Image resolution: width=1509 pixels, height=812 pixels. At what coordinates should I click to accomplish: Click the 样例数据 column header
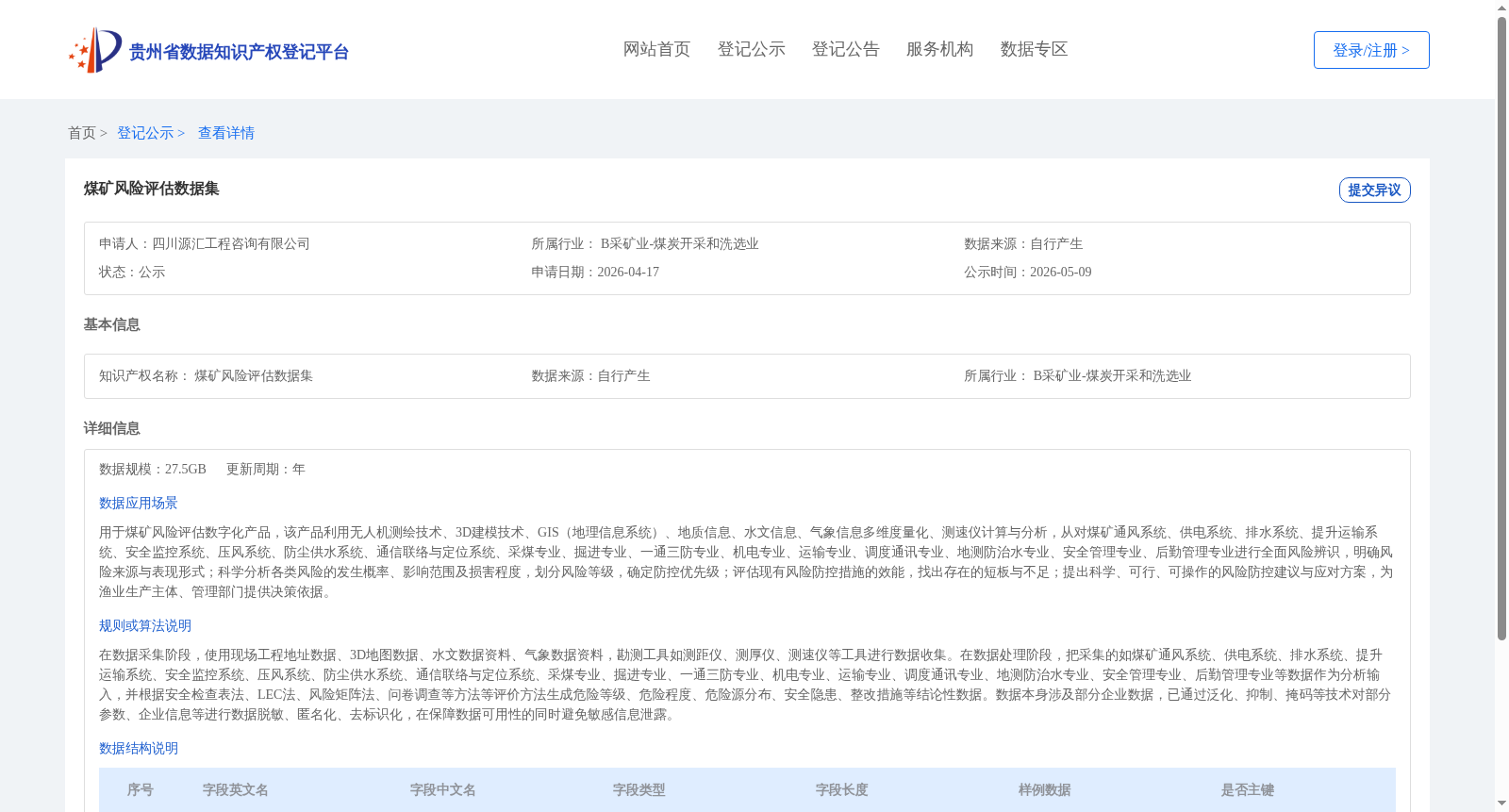[1045, 790]
